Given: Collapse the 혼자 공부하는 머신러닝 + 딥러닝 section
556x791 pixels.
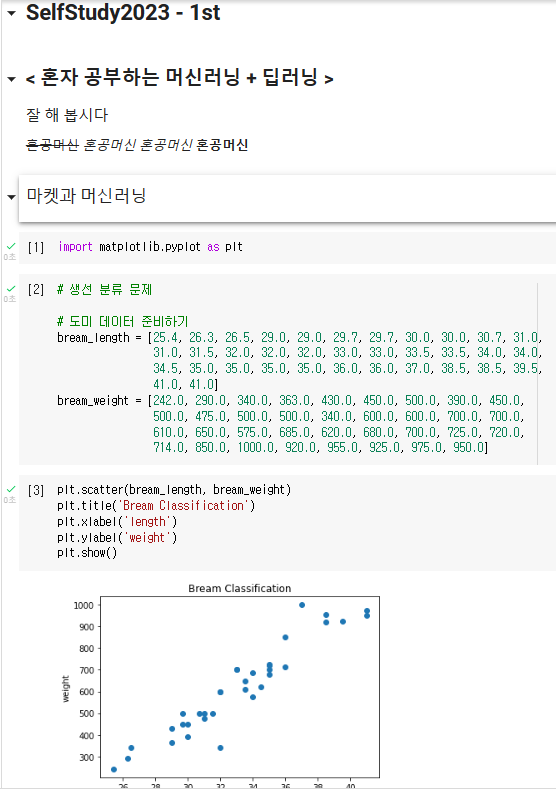Looking at the screenshot, I should click(11, 79).
